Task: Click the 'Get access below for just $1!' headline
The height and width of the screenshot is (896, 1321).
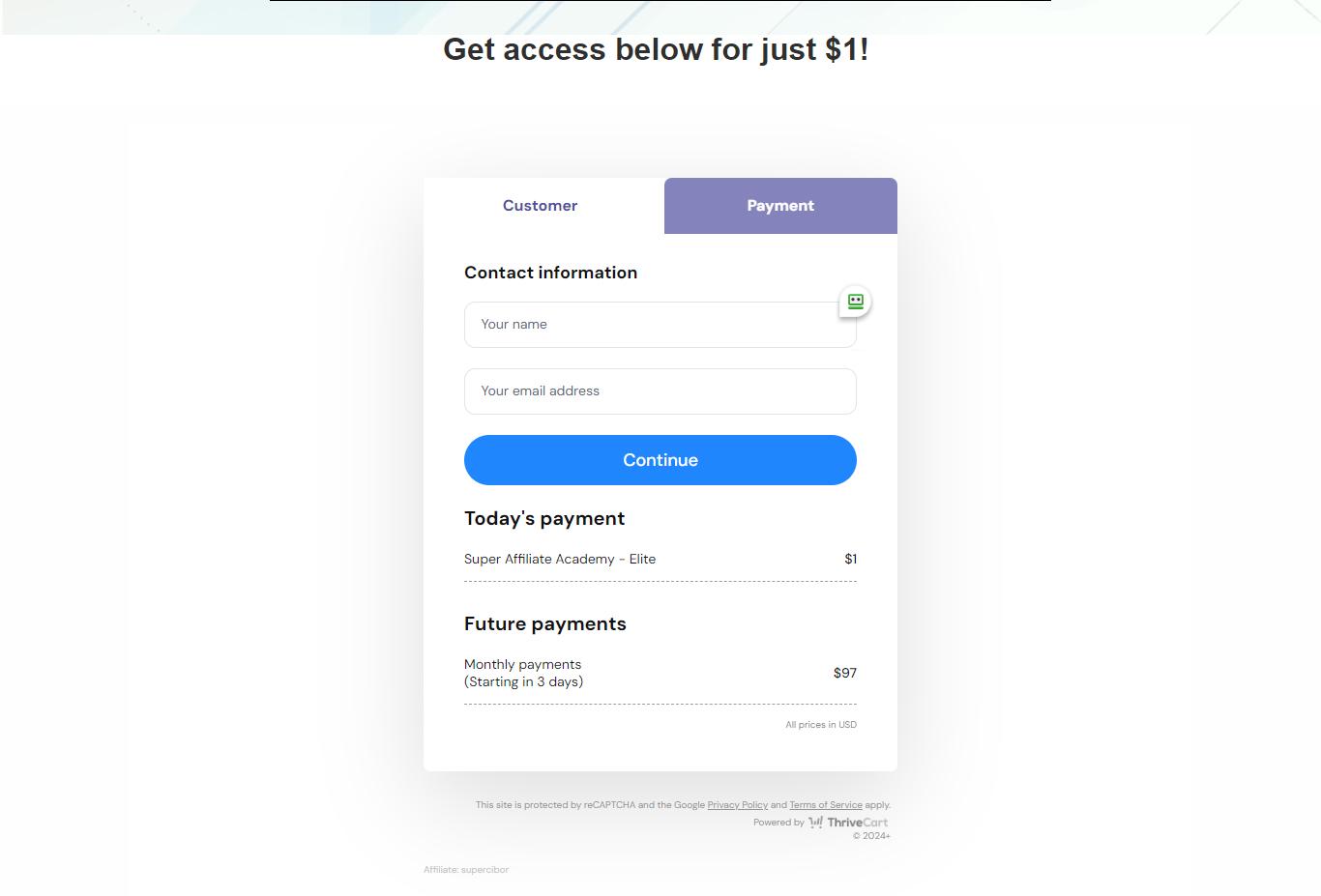Action: 656,49
